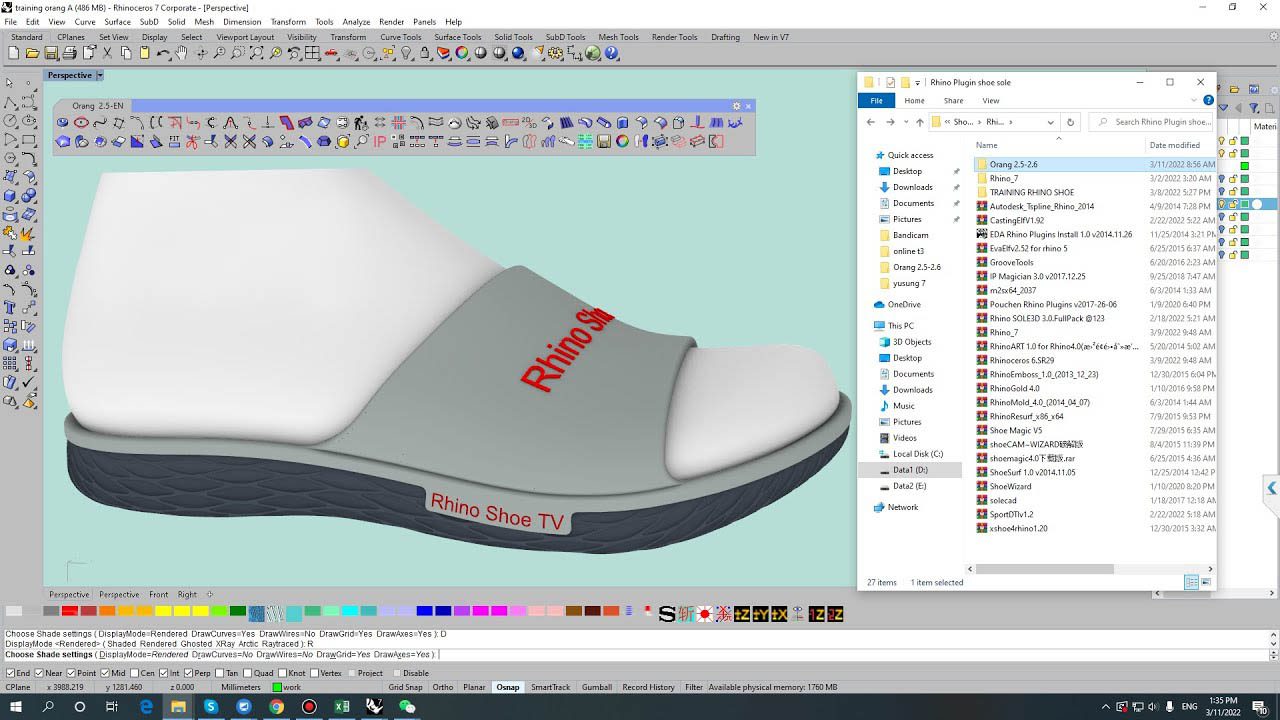Open the File menu in Rhino
This screenshot has height=720, width=1280.
click(10, 22)
